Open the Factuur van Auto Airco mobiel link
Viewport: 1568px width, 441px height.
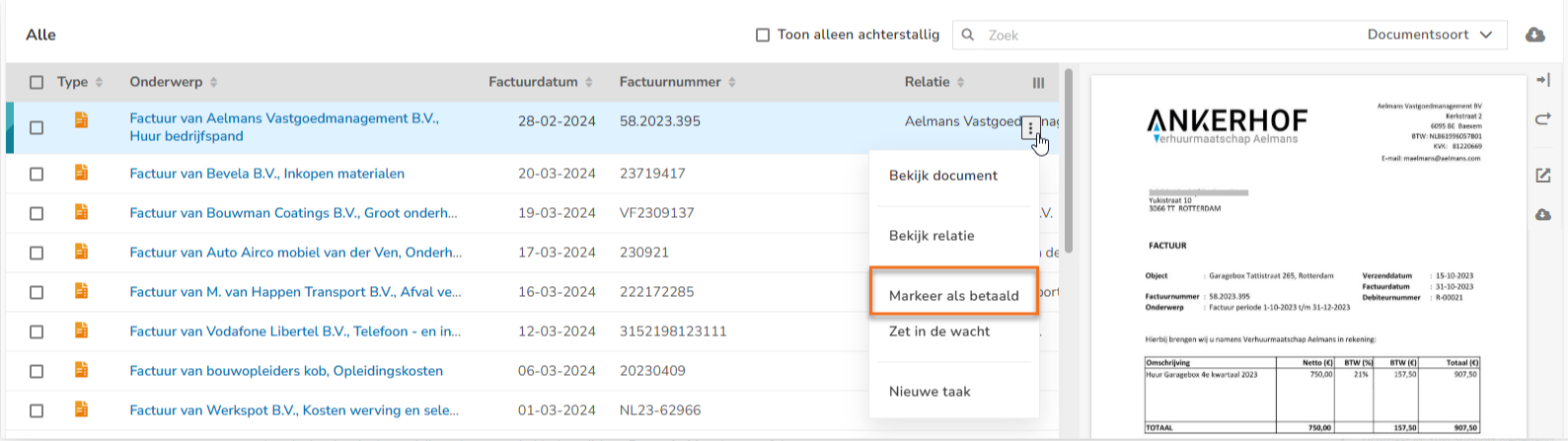pos(295,253)
